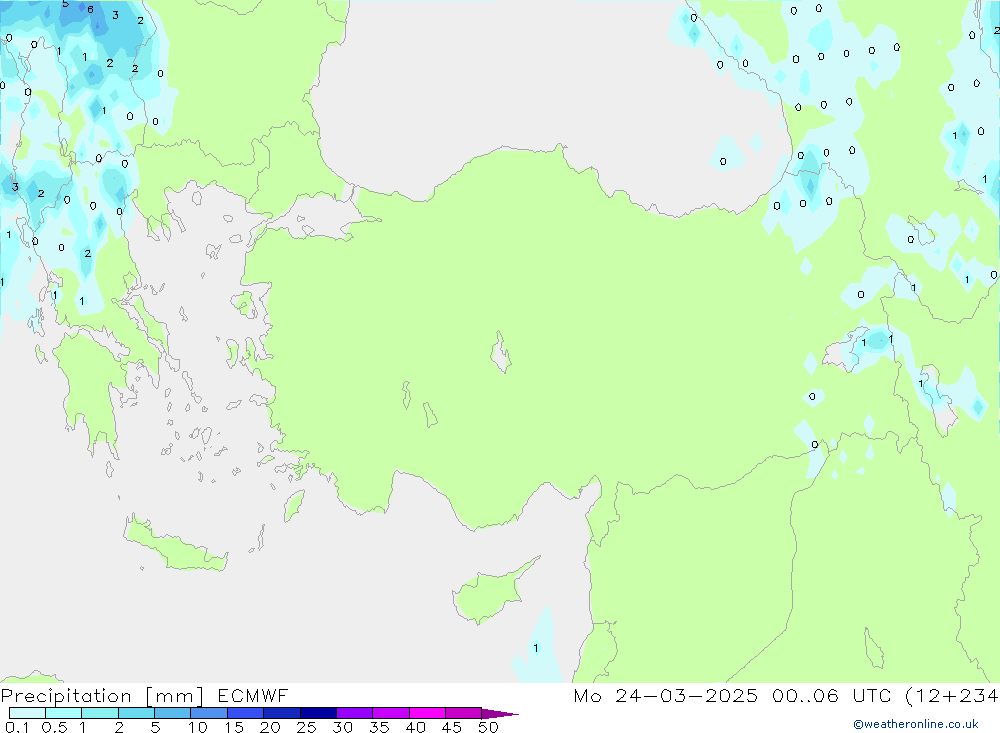This screenshot has height=733, width=1000.
Task: Pick the 15–20 mm royal blue swatch
Action: point(246,713)
